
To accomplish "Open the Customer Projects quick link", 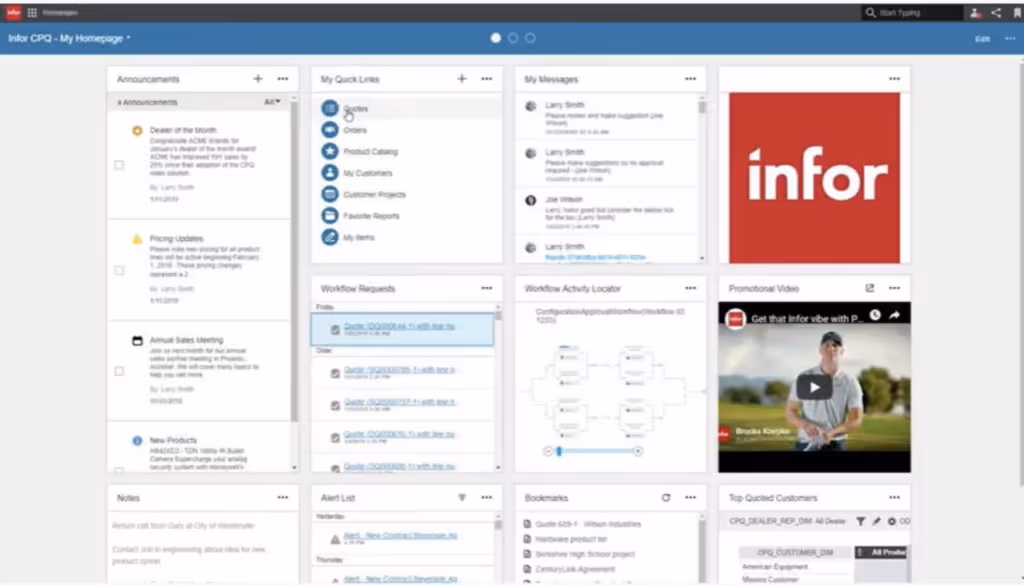I will (x=374, y=195).
